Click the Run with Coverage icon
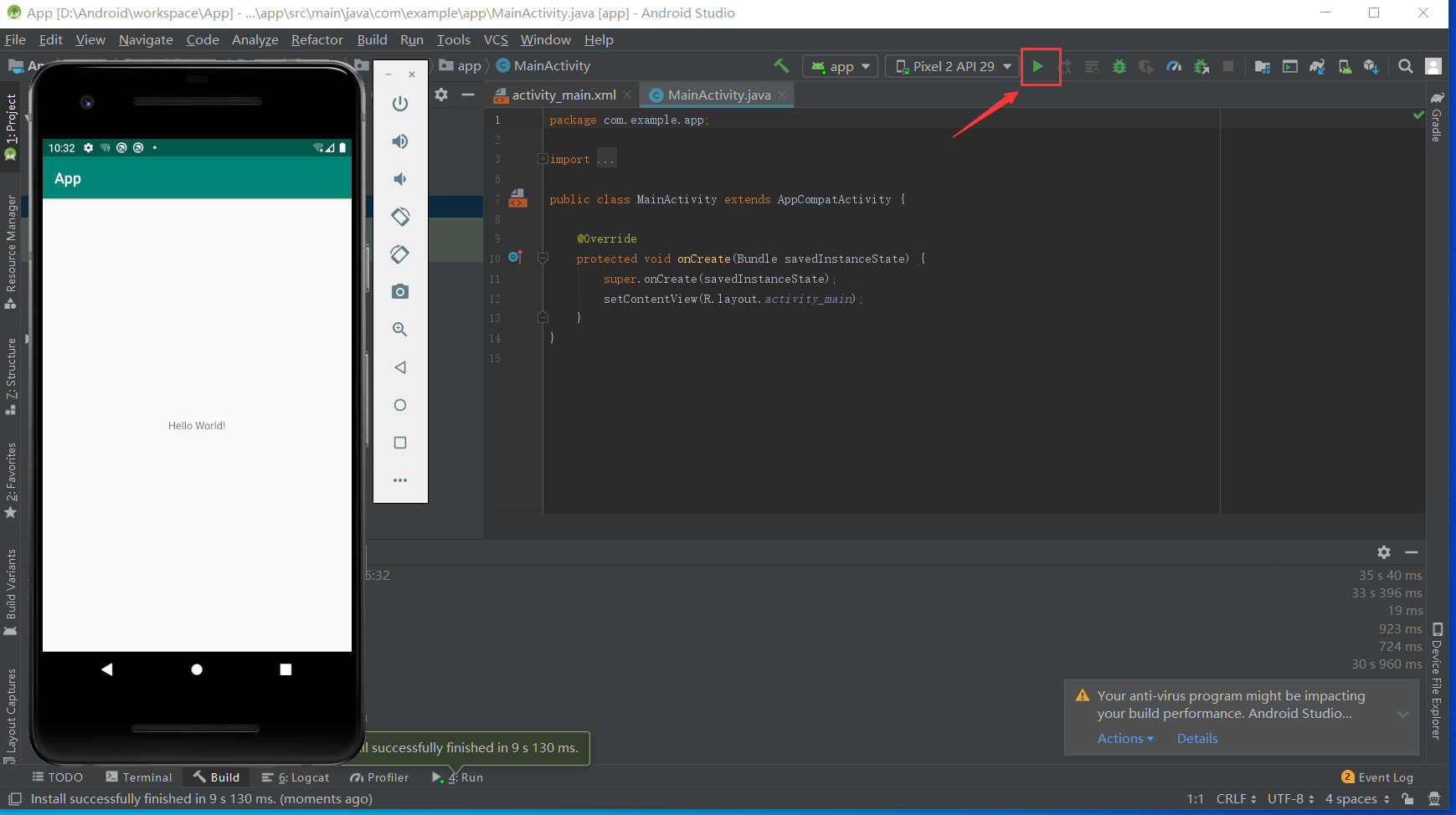 1146,66
